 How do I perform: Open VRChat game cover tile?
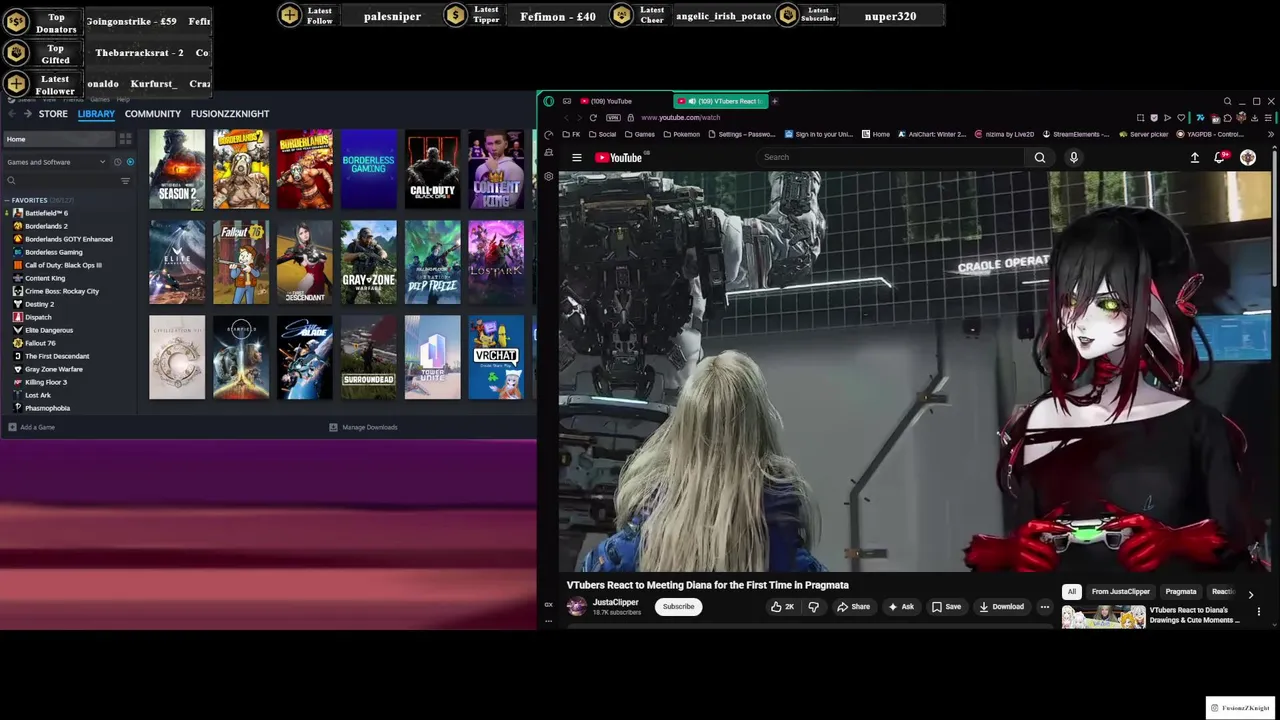click(496, 358)
